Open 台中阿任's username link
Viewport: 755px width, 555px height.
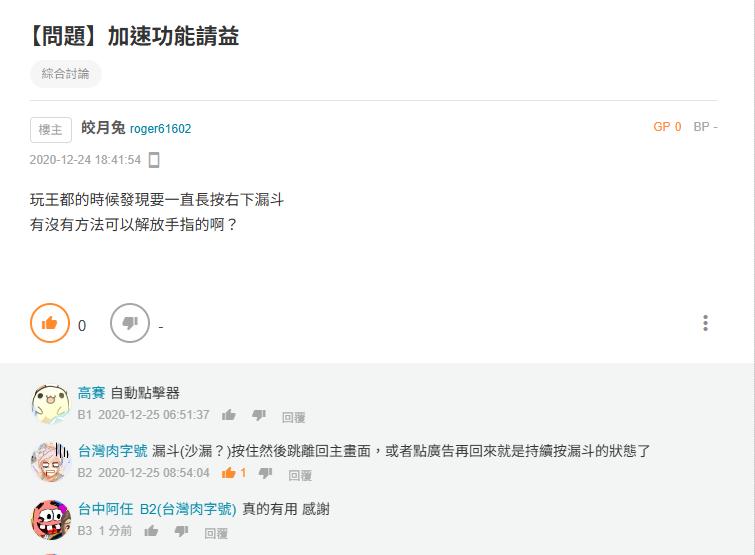pos(104,509)
